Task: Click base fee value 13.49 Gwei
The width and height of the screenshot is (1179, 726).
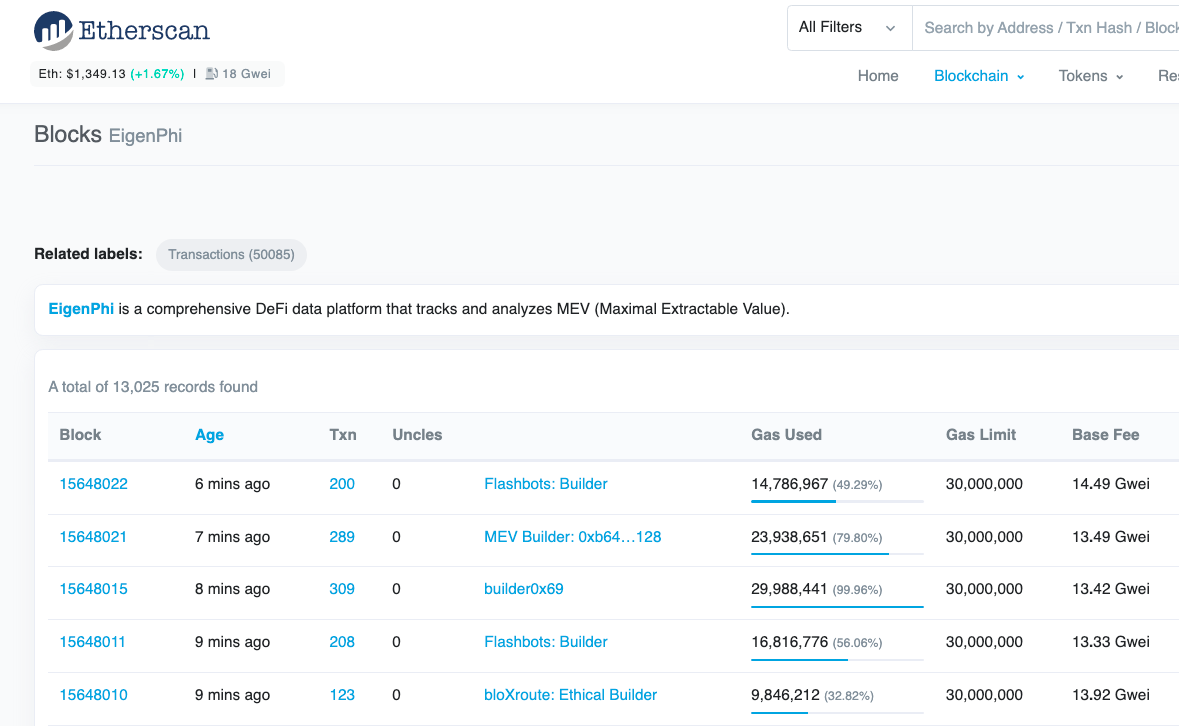Action: (x=1111, y=537)
